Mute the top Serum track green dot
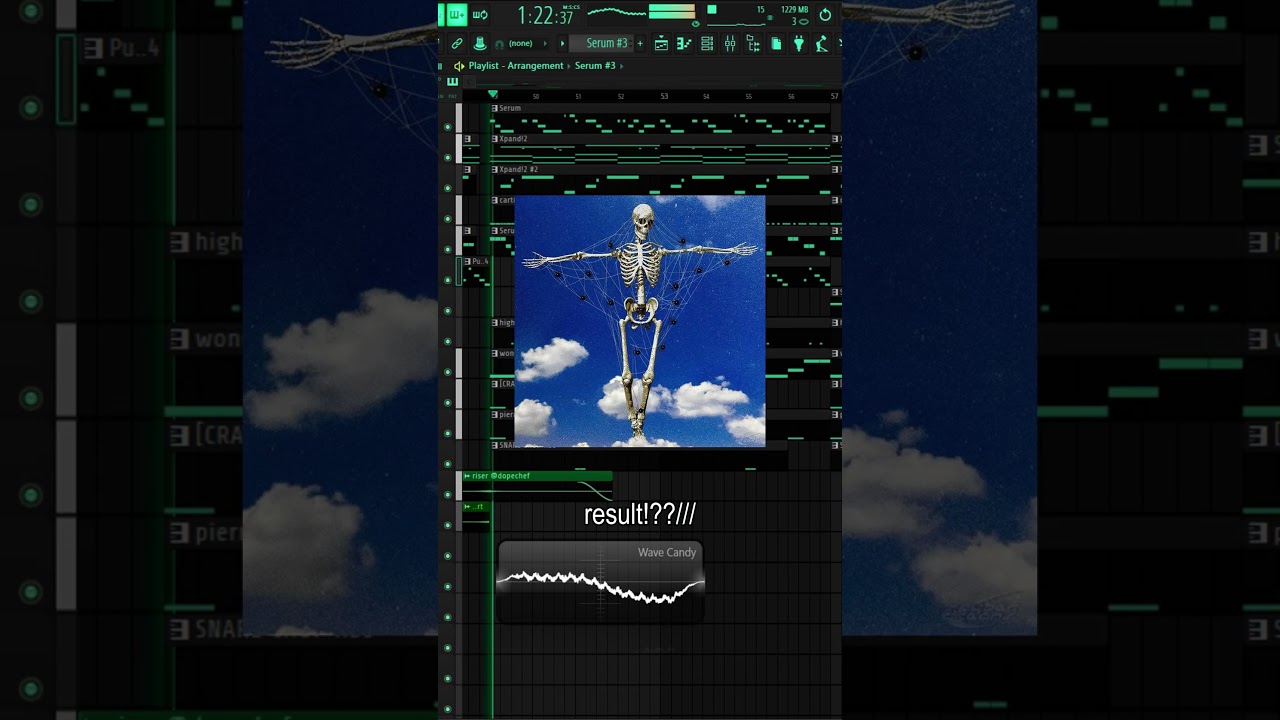The image size is (1280, 720). point(447,127)
